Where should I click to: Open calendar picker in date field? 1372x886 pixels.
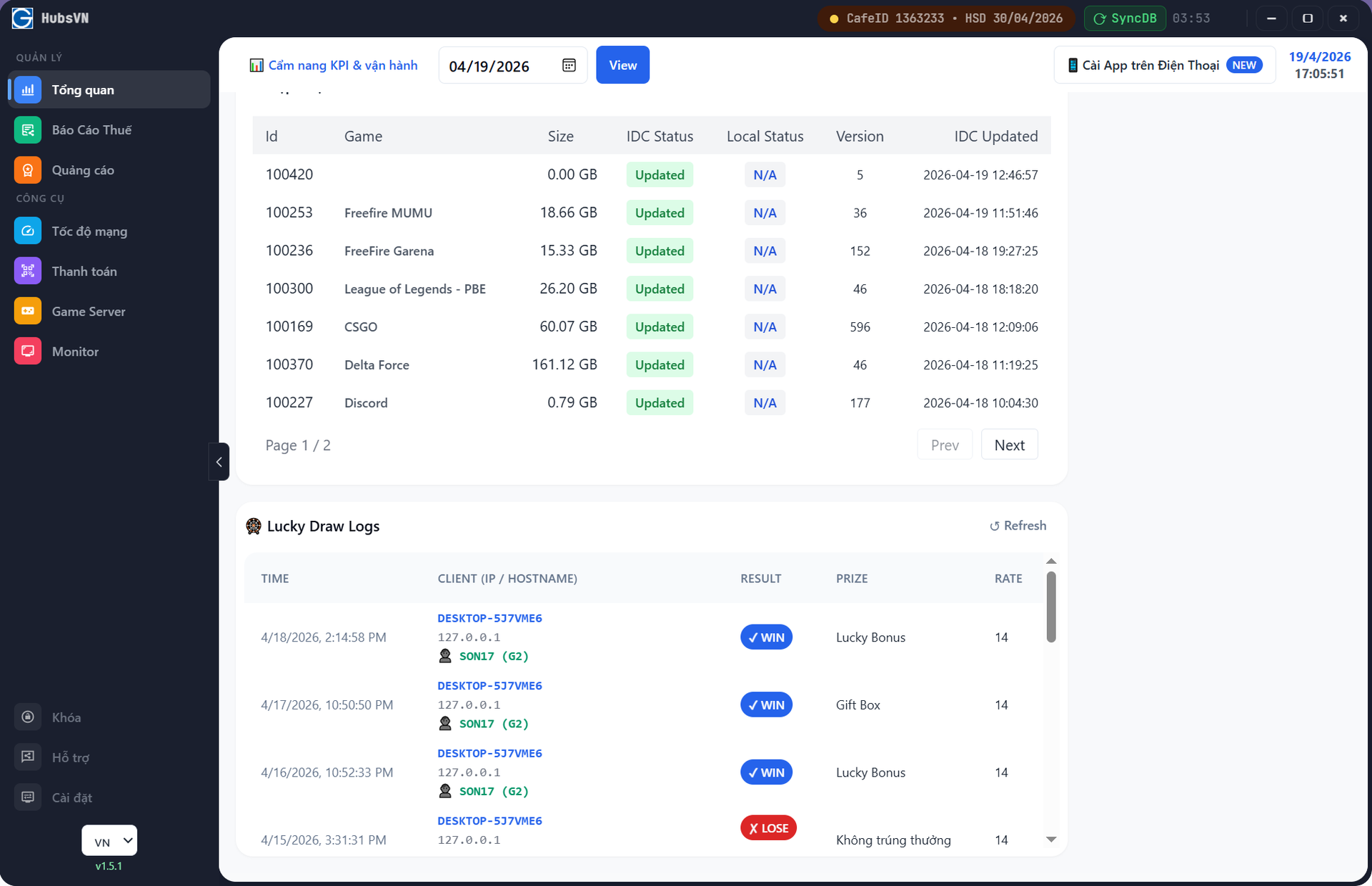click(569, 66)
